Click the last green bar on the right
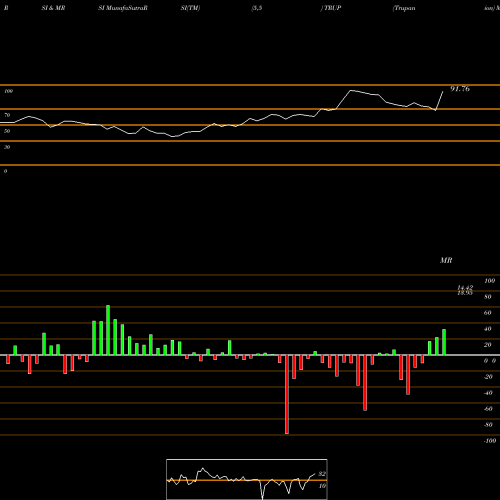 point(444,342)
